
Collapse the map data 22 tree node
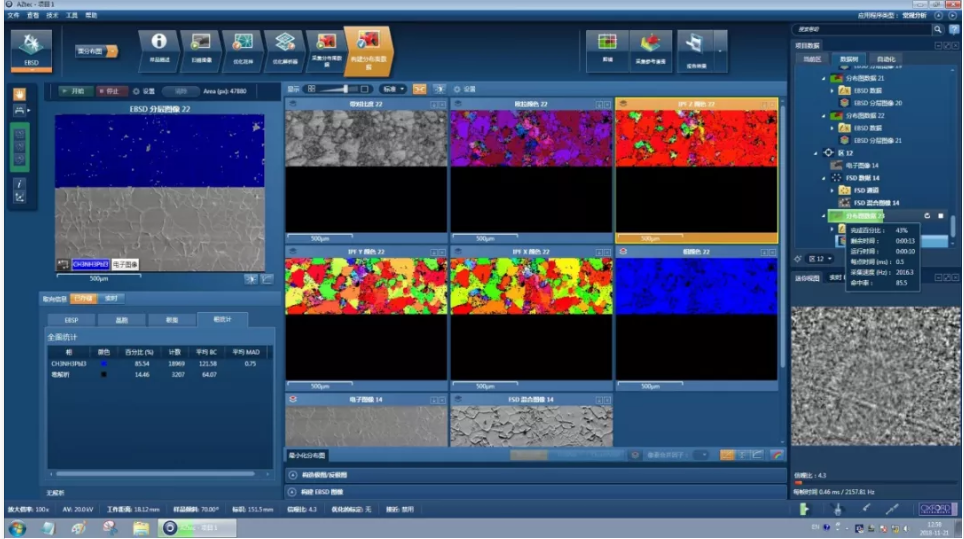pos(824,116)
